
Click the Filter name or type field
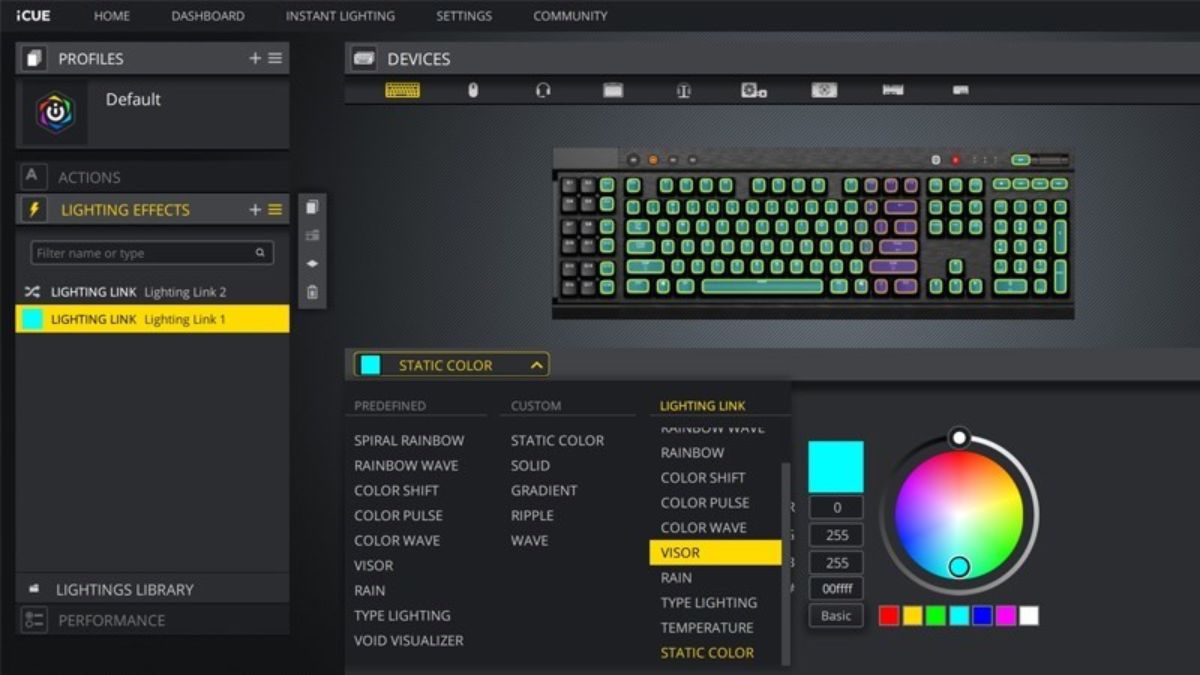(152, 253)
